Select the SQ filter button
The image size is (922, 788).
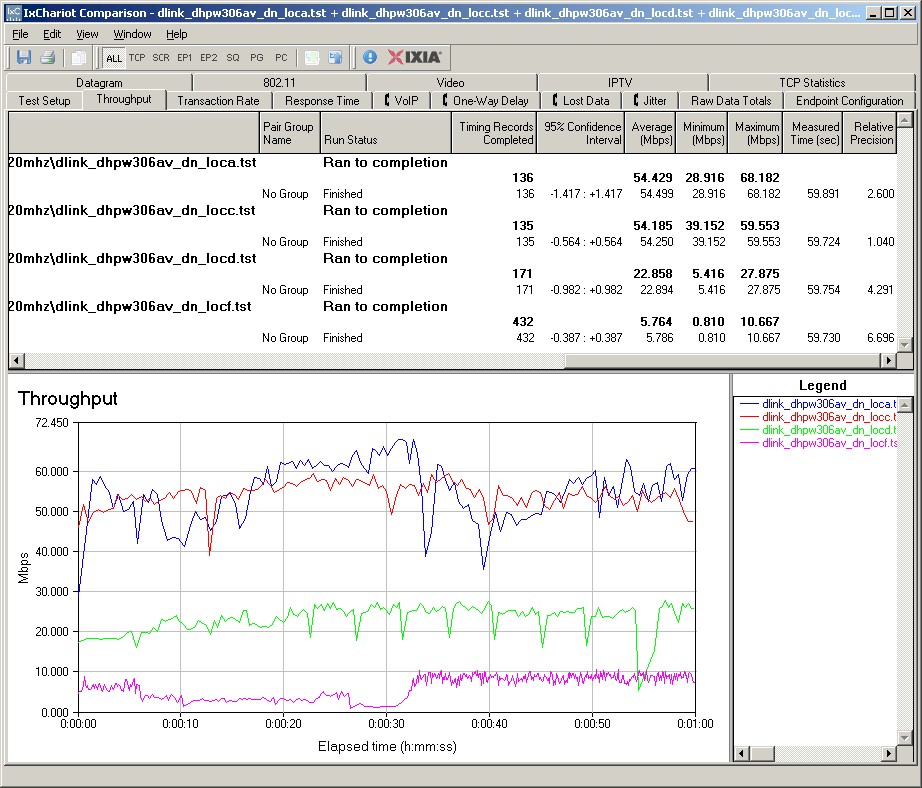(x=233, y=58)
